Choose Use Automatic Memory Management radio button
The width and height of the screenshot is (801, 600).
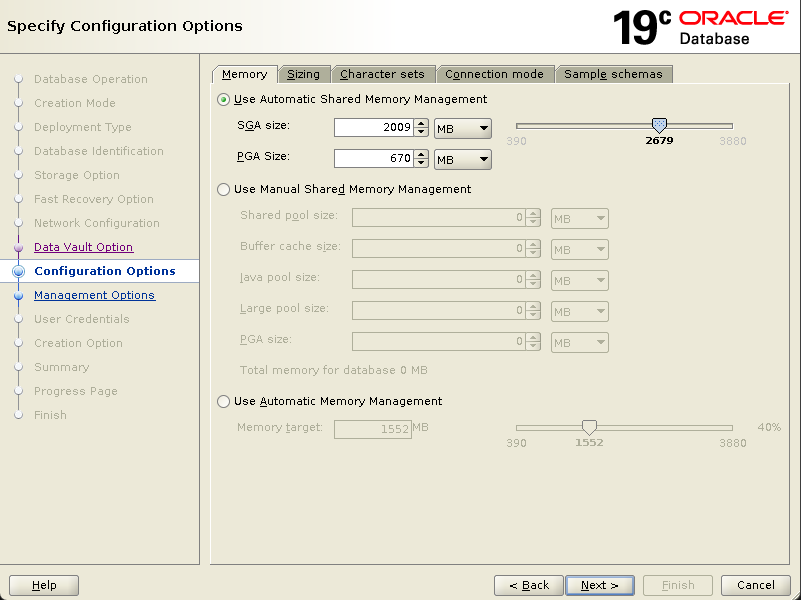[223, 401]
